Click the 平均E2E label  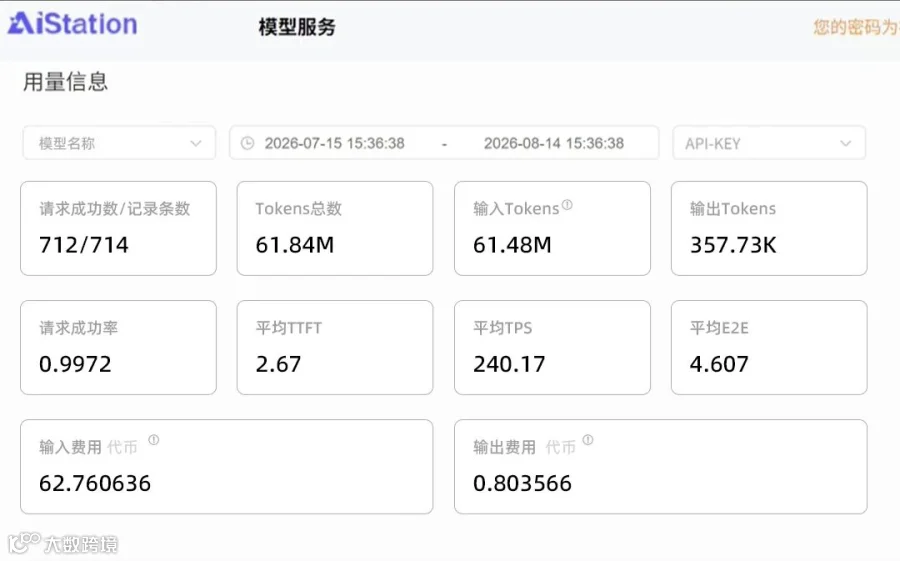point(719,328)
